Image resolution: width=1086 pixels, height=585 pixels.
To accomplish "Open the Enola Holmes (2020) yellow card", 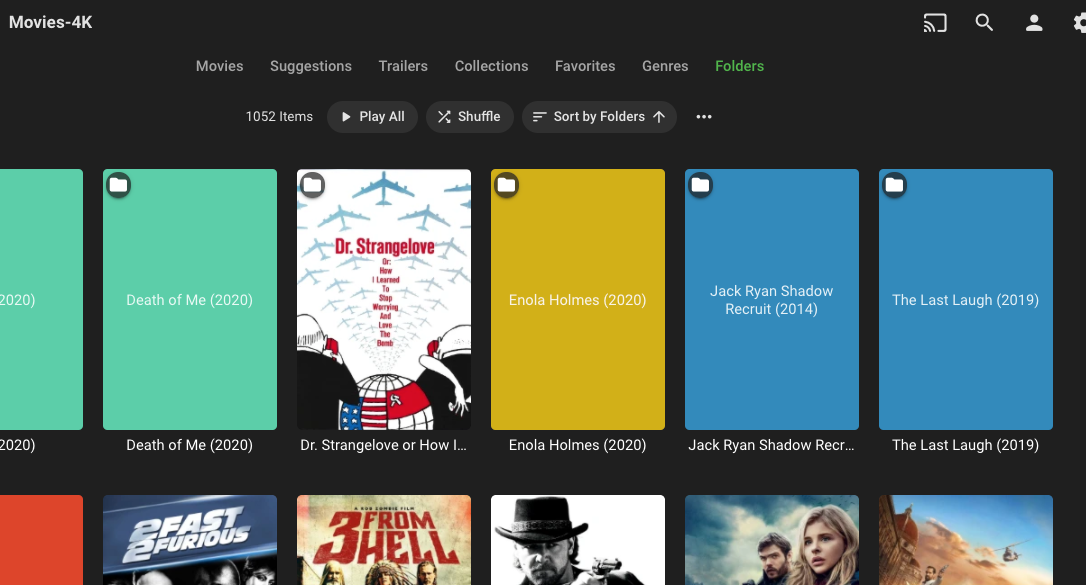I will (578, 300).
